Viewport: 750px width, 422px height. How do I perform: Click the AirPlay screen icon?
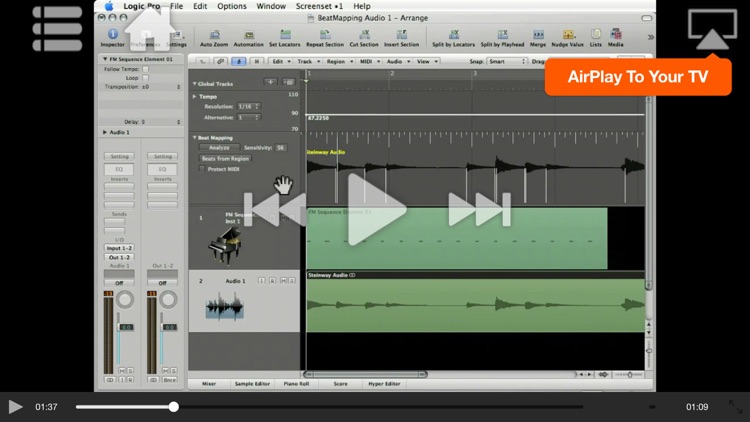click(x=712, y=30)
